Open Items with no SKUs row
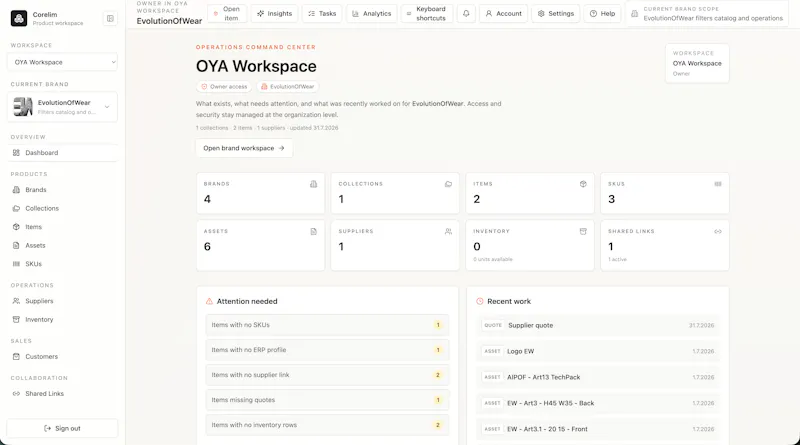The height and width of the screenshot is (445, 800). click(x=327, y=325)
